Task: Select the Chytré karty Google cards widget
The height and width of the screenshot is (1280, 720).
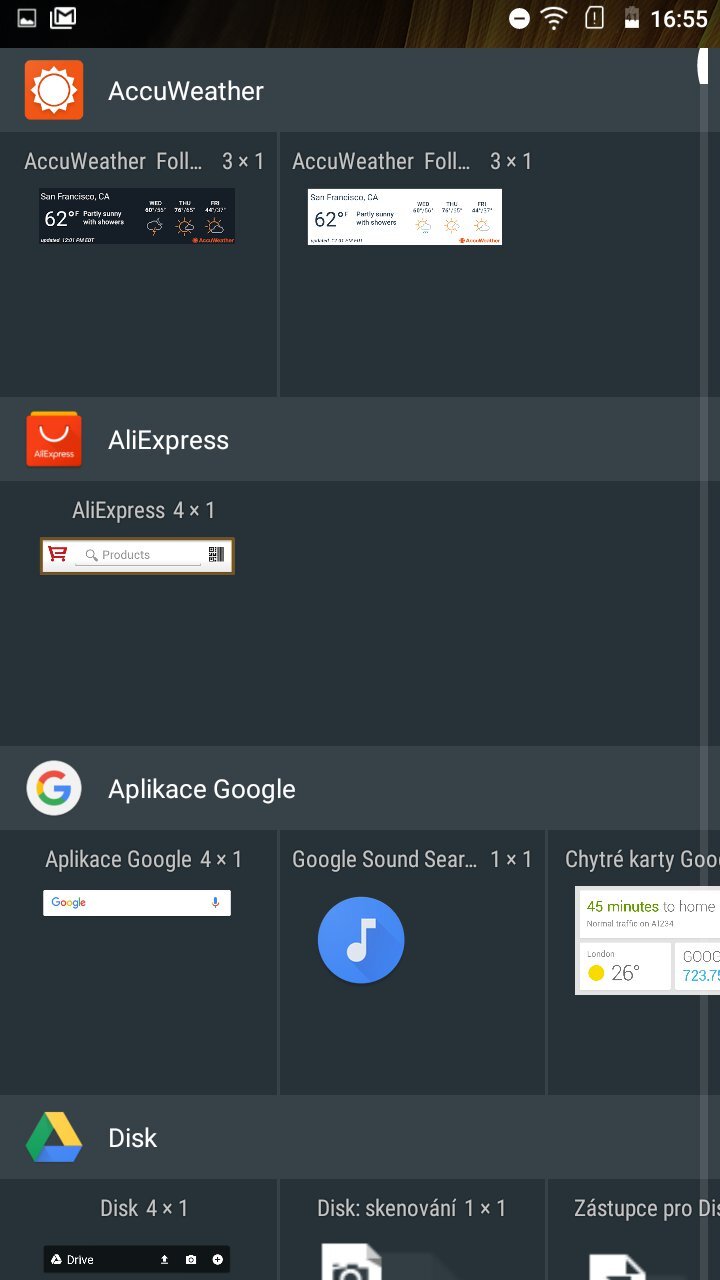Action: (x=647, y=940)
